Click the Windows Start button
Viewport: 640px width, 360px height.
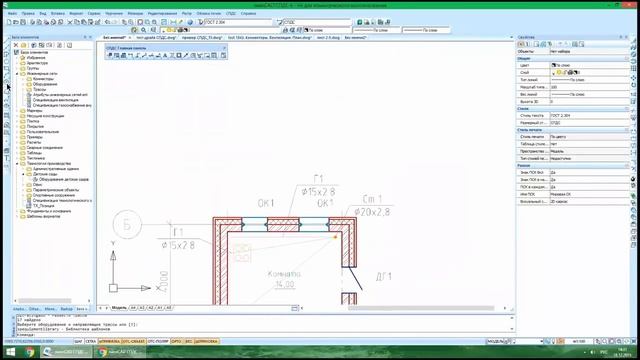(x=11, y=352)
